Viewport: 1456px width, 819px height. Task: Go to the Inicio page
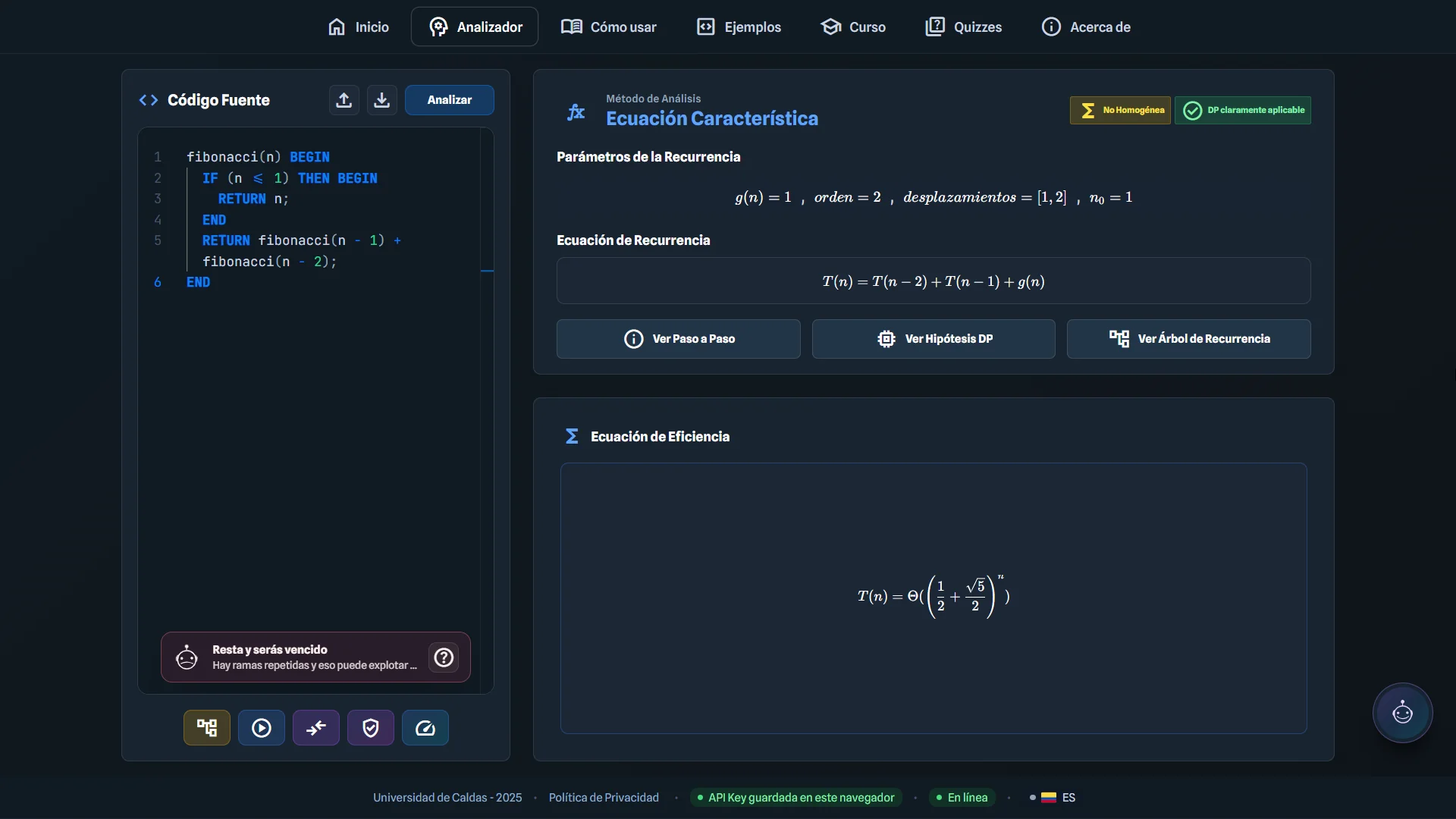[x=359, y=27]
